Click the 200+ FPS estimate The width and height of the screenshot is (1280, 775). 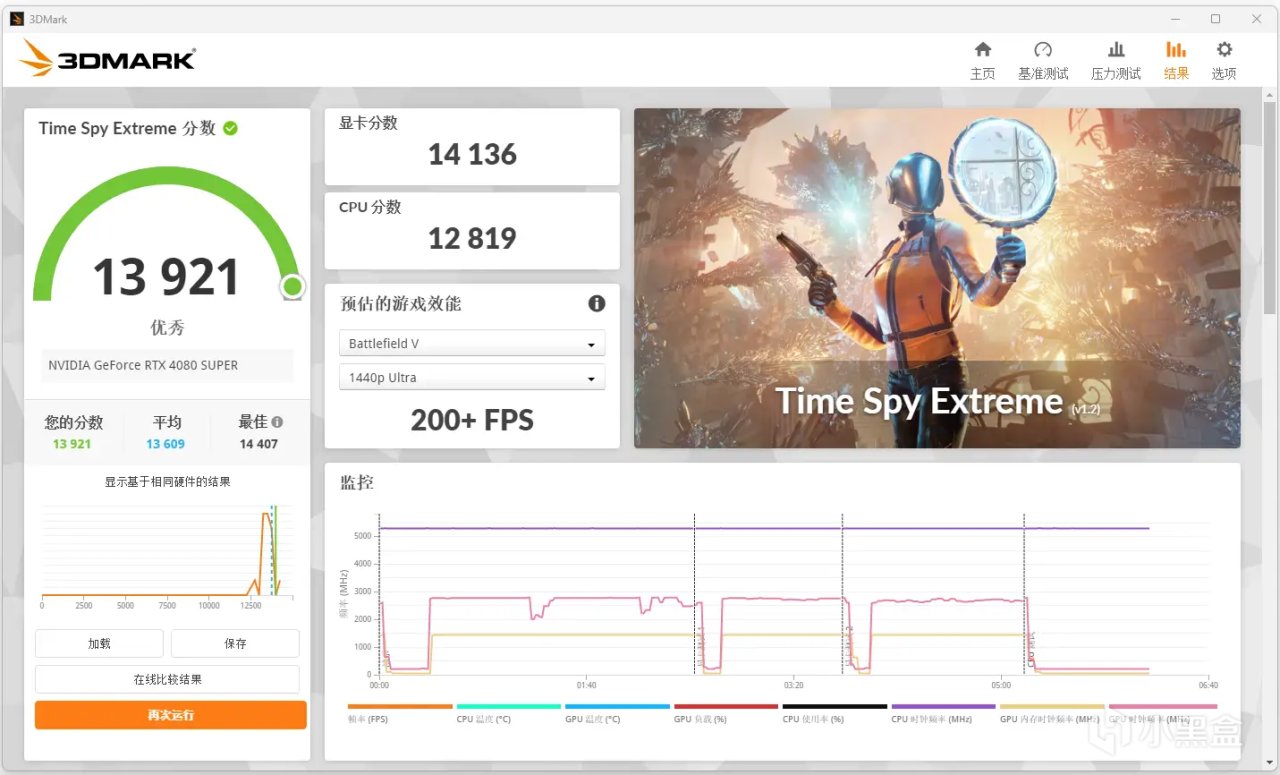472,420
